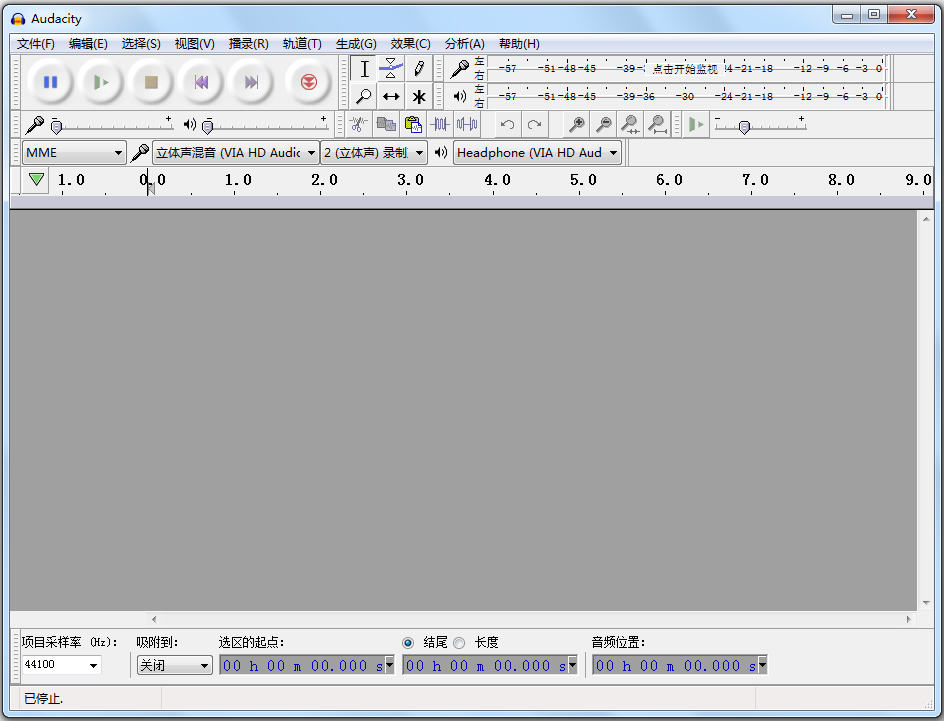This screenshot has width=944, height=721.
Task: Open the 效果(C) menu
Action: 410,44
